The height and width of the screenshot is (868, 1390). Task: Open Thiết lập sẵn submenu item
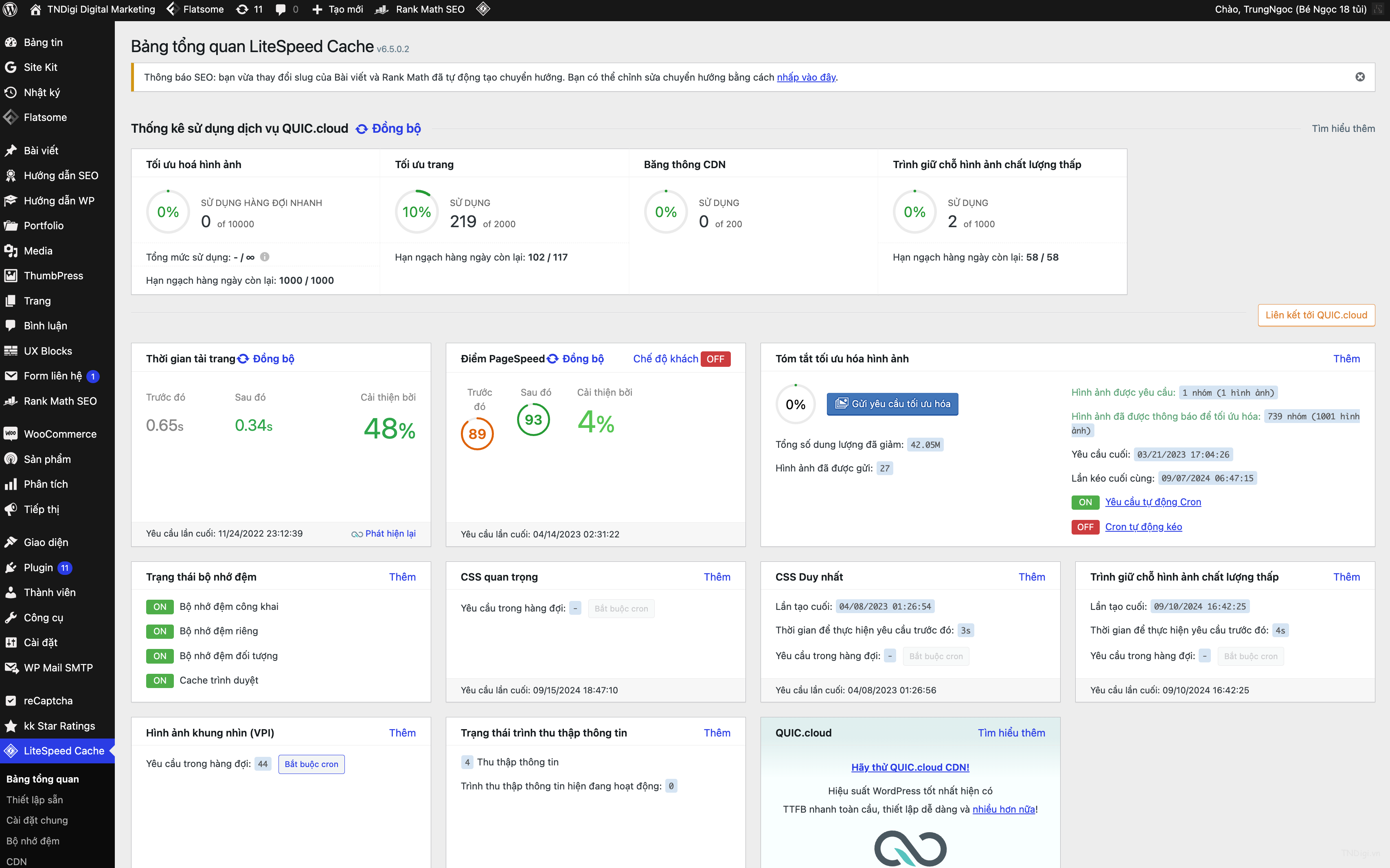35,800
